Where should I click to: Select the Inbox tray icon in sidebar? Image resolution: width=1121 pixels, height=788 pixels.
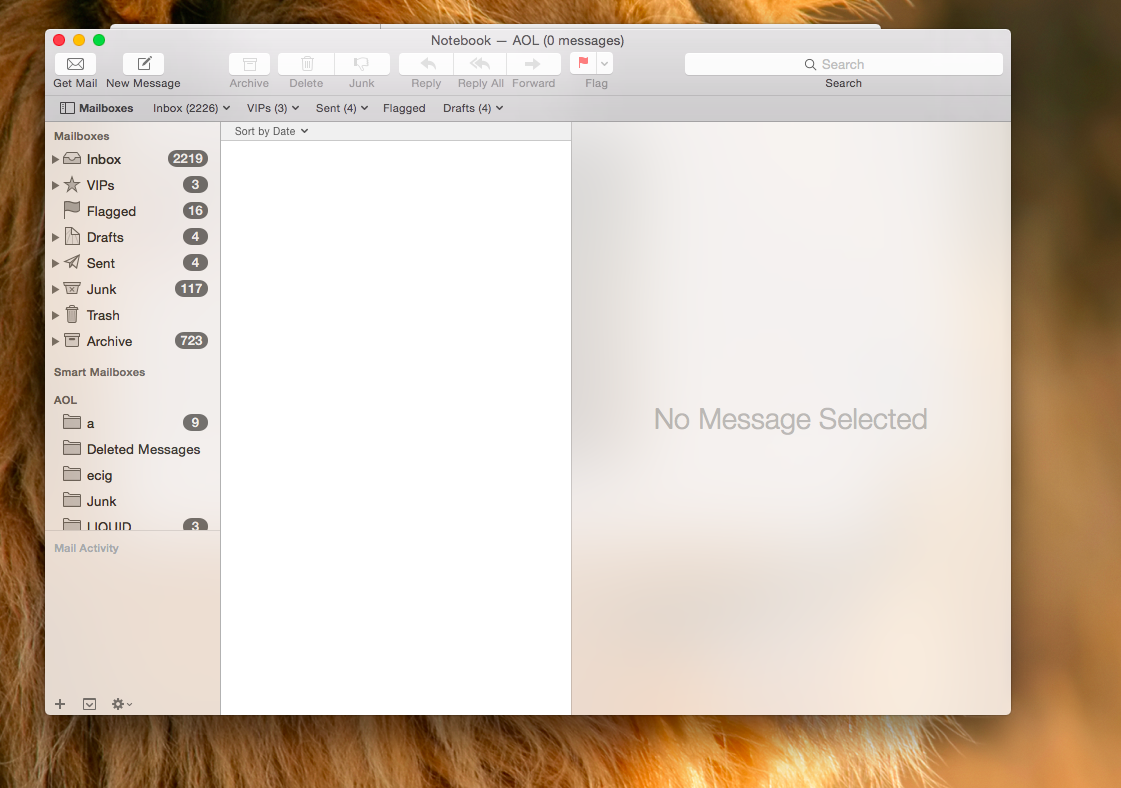[72, 159]
